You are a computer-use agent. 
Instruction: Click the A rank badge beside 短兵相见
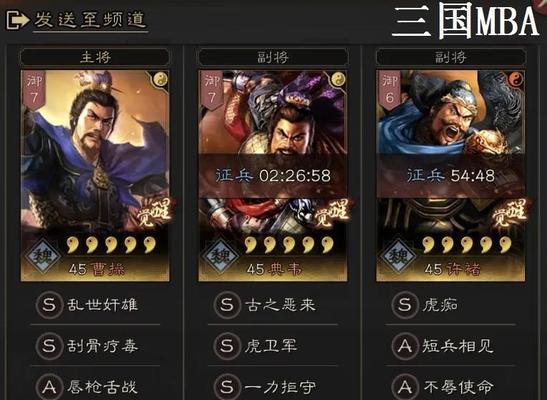click(405, 346)
